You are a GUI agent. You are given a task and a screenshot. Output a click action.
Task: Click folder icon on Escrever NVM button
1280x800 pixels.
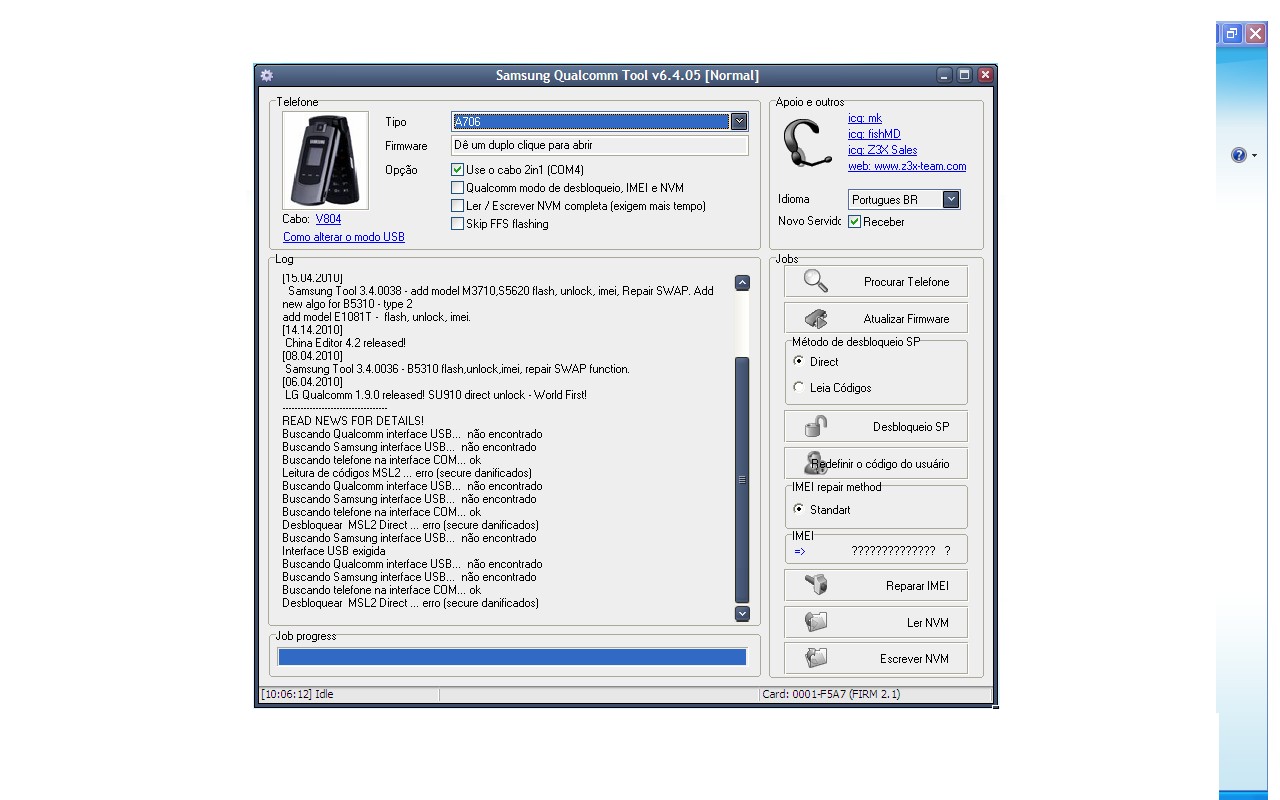click(x=816, y=658)
